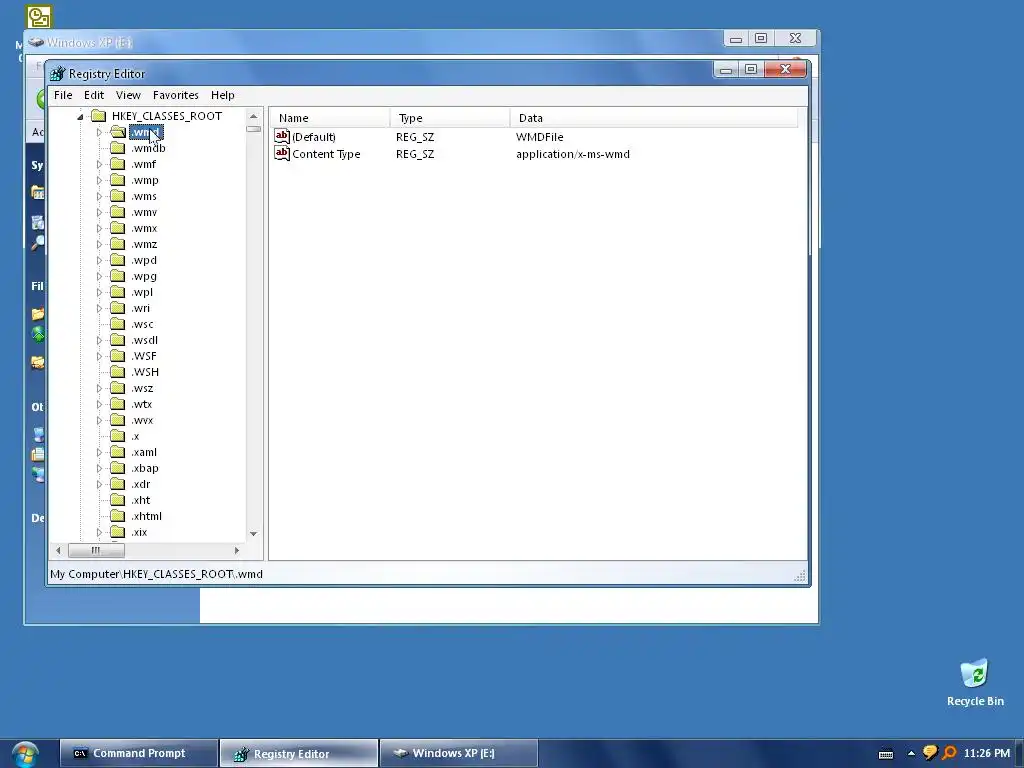Select the WMDFile data value

coord(539,137)
